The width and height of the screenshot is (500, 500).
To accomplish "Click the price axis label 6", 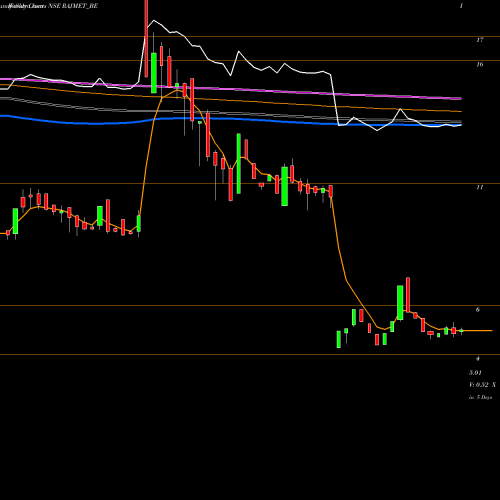I will [x=478, y=310].
